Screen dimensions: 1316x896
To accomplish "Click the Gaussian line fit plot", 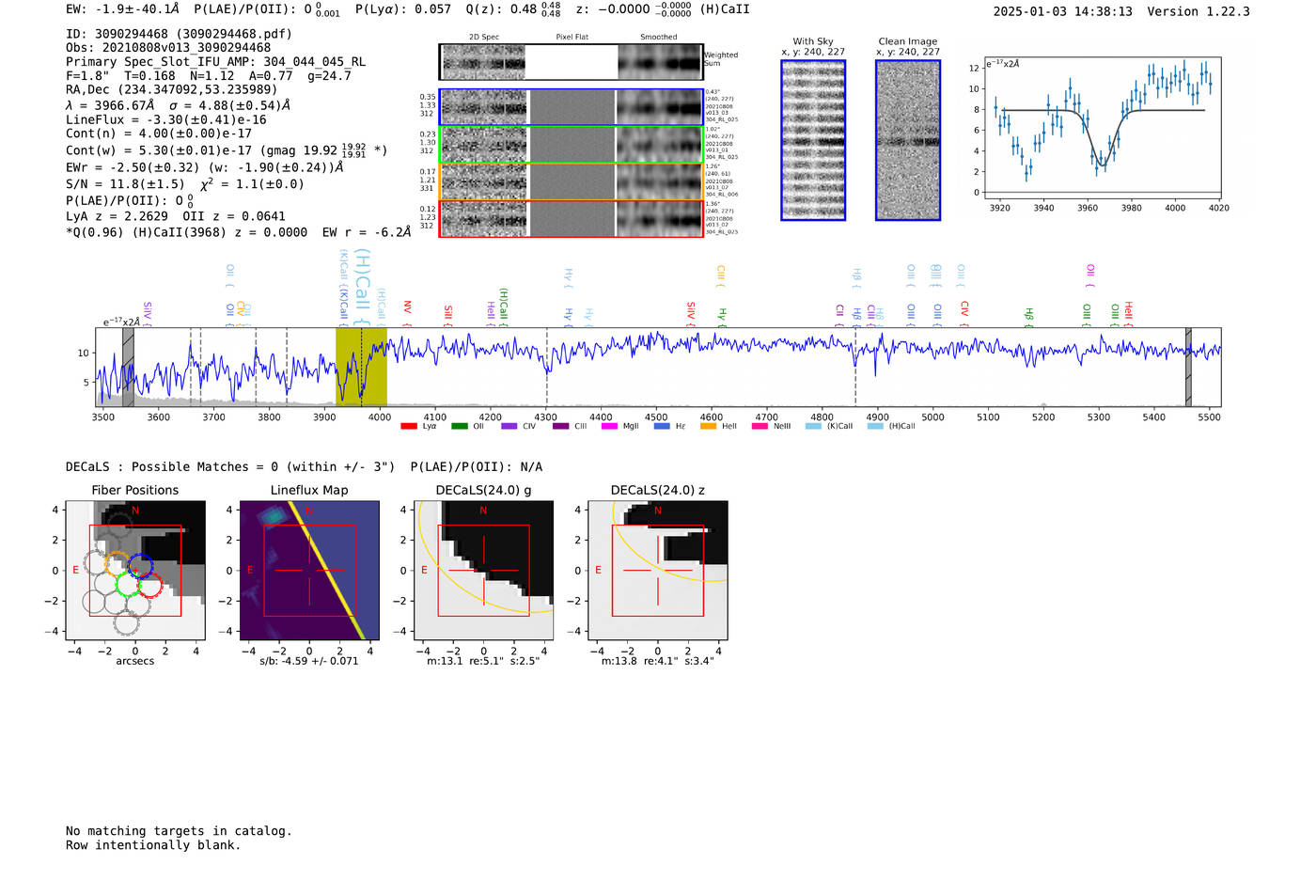I will click(x=1102, y=128).
